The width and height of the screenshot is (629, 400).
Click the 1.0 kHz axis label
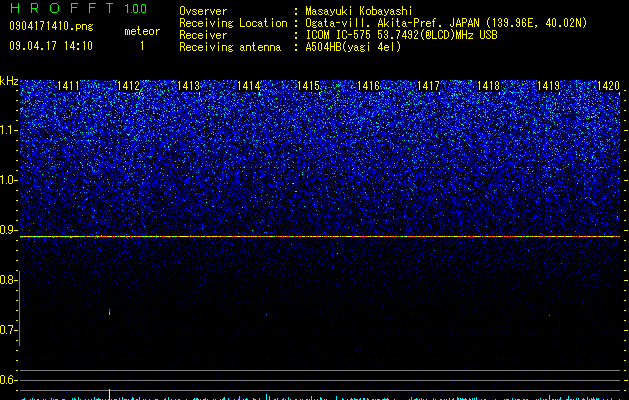pos(8,180)
